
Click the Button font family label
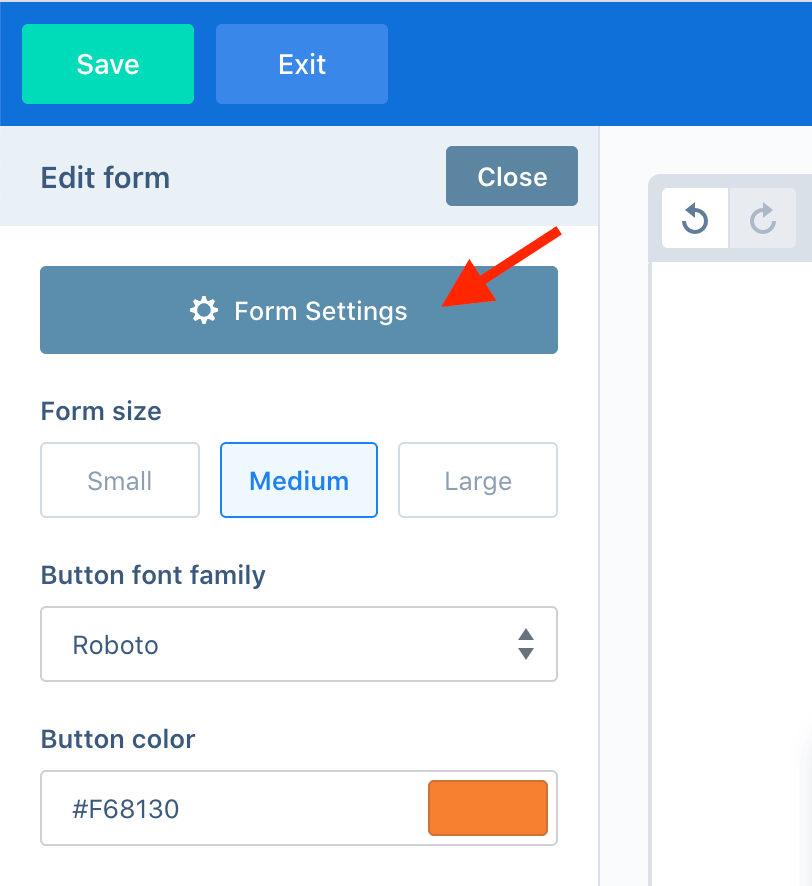[153, 575]
